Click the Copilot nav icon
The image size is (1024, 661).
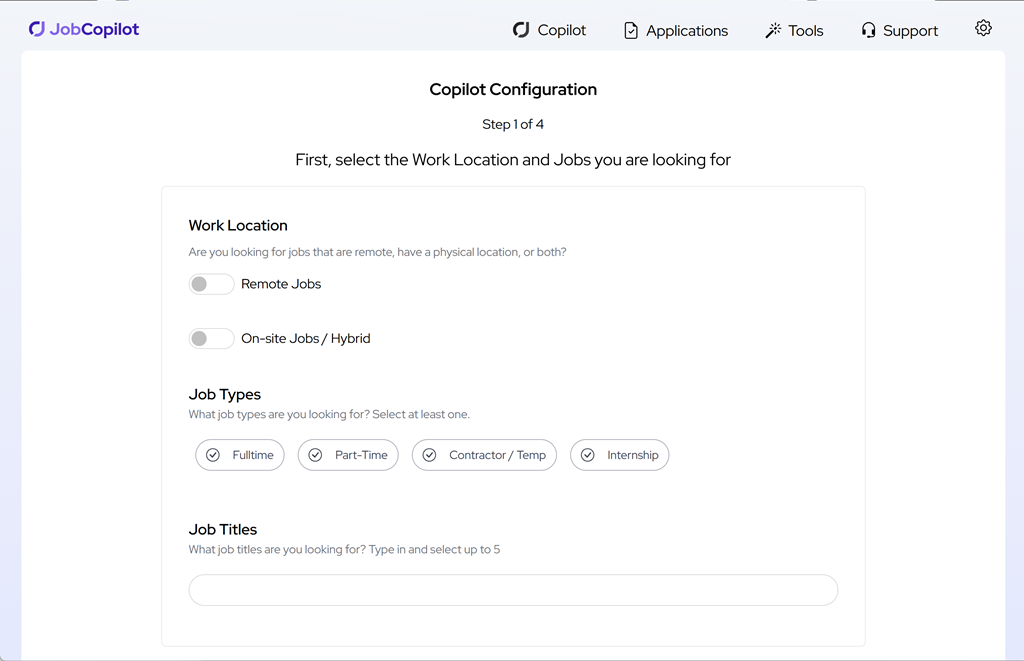tap(520, 30)
